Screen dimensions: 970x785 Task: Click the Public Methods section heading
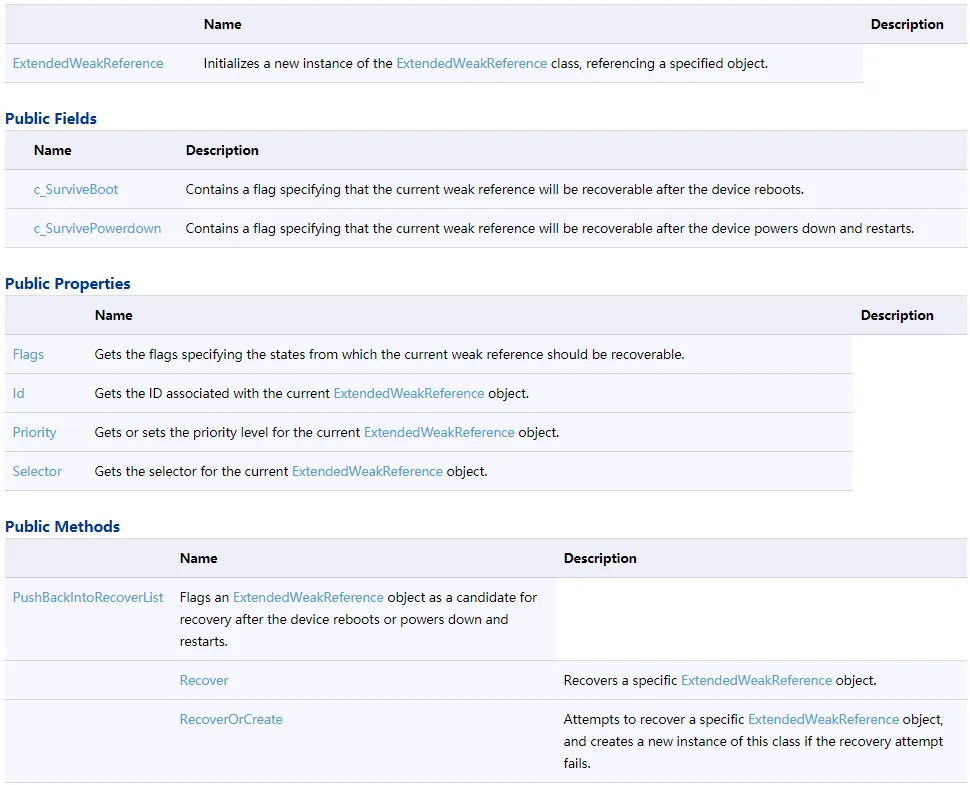pos(63,526)
